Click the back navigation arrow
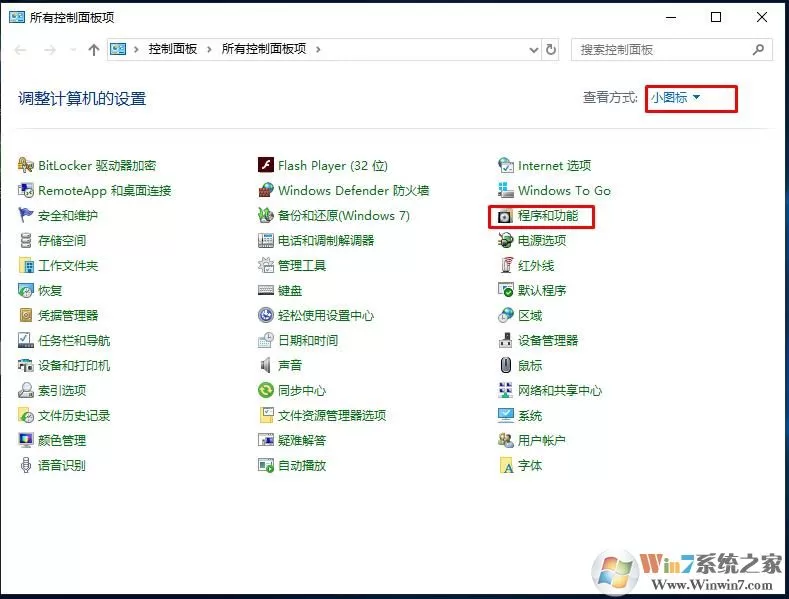This screenshot has width=789, height=599. coord(21,50)
